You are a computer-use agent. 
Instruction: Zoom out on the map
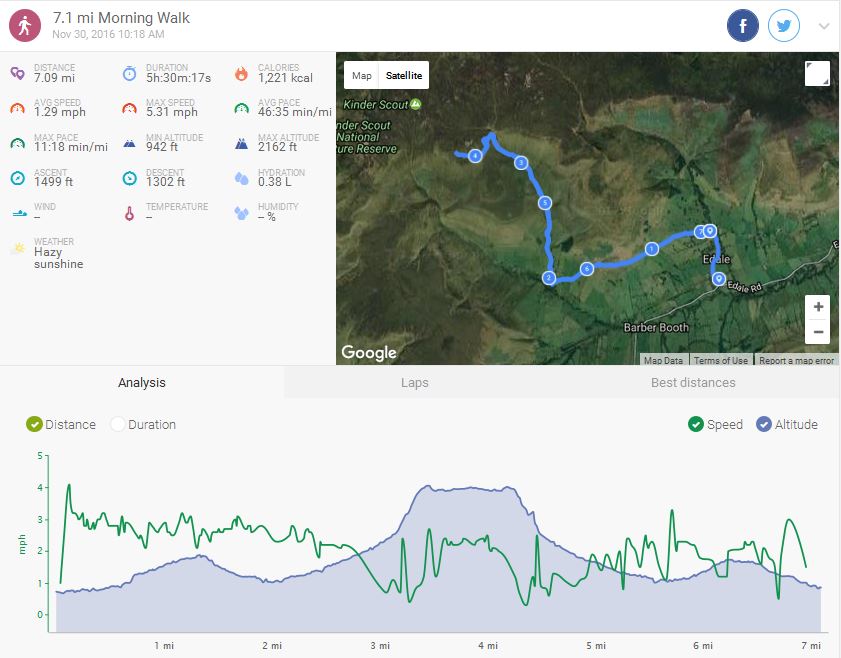[x=818, y=332]
